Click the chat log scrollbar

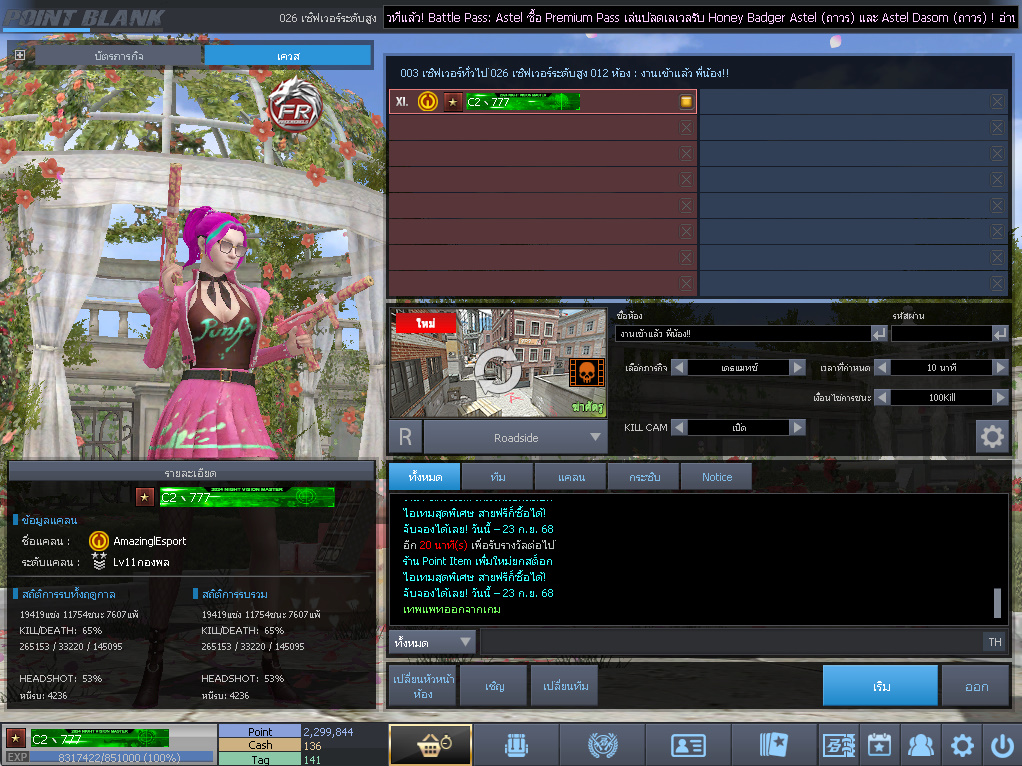tap(996, 603)
